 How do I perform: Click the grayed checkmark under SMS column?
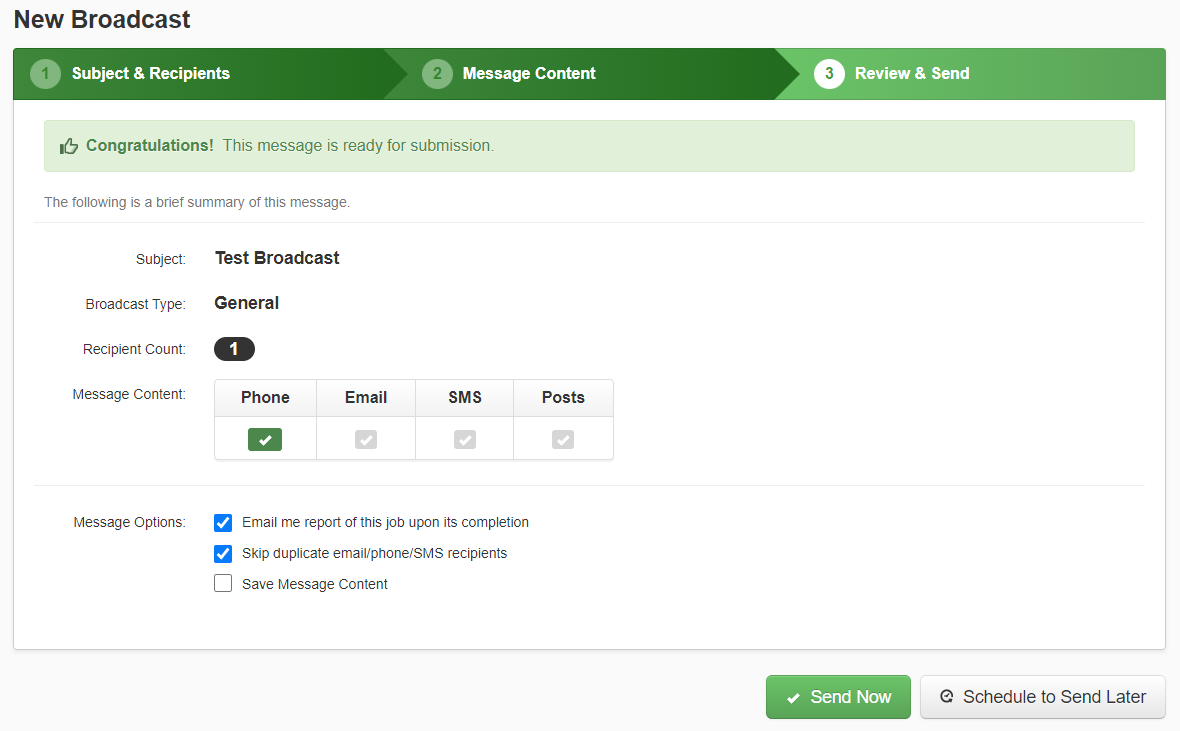click(x=463, y=439)
